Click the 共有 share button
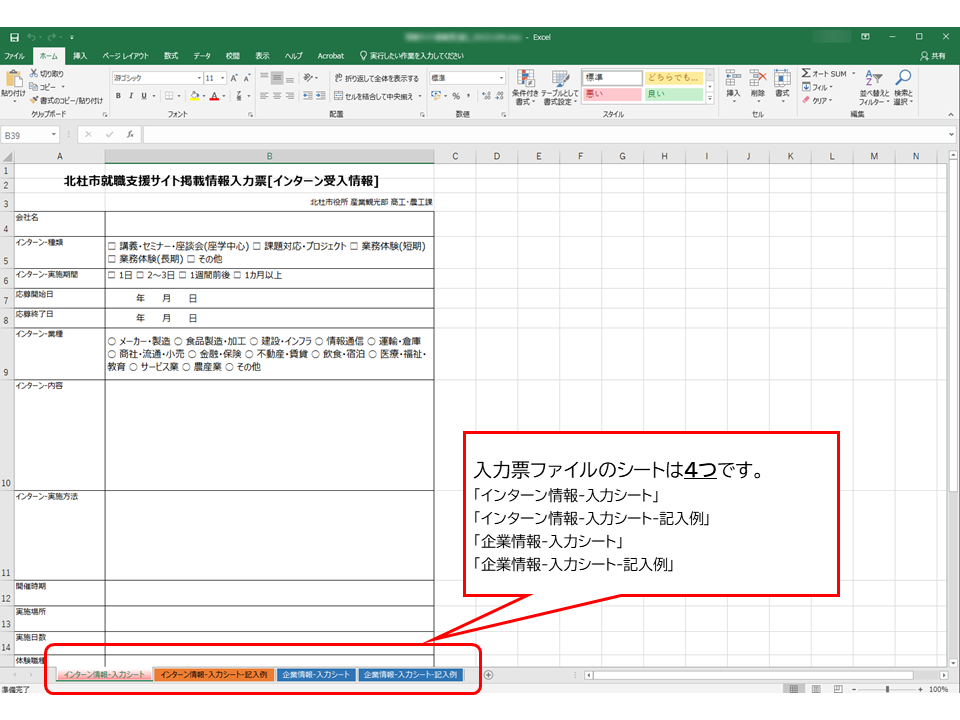The height and width of the screenshot is (720, 960). coord(933,56)
